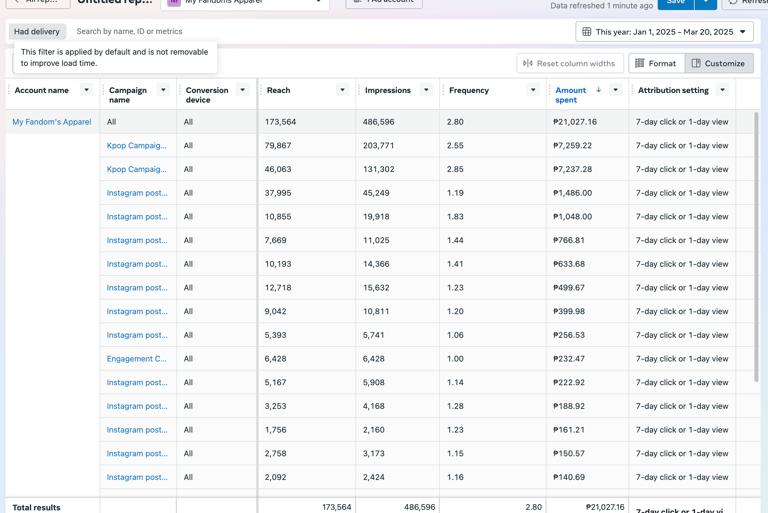
Task: Click the Had delivery filter chip
Action: (x=37, y=31)
